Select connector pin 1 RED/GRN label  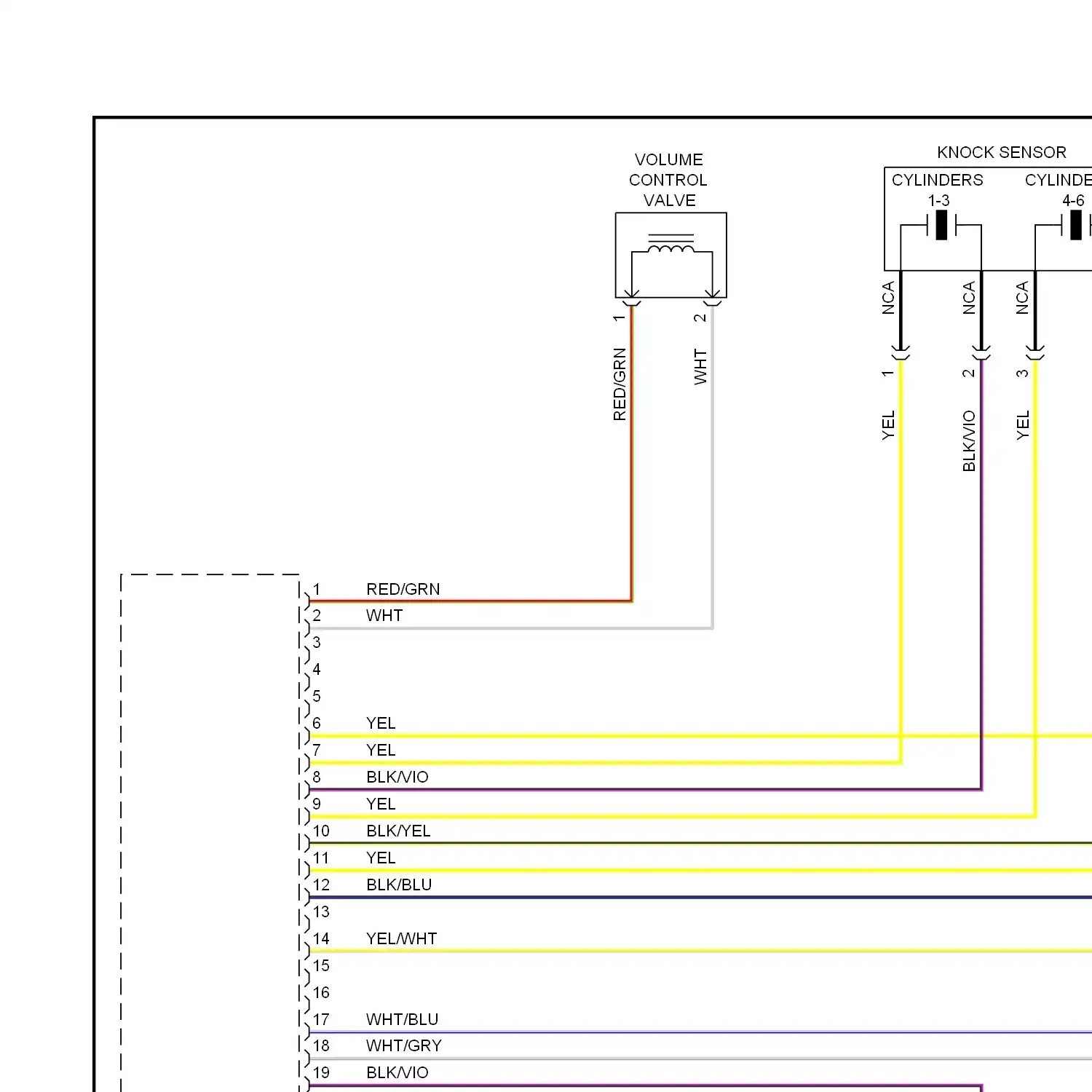tap(403, 589)
